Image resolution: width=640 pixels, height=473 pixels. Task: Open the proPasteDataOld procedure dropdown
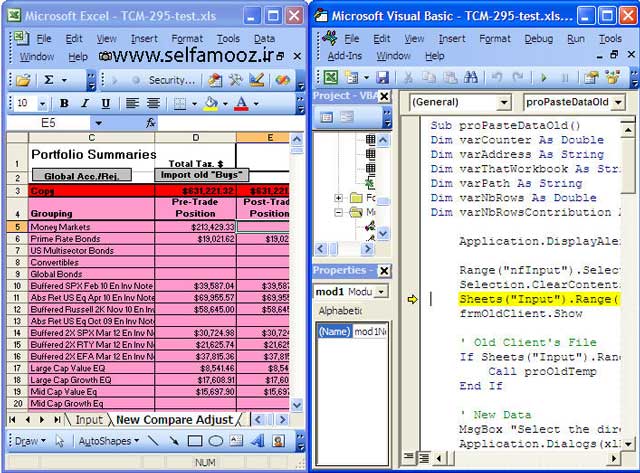pyautogui.click(x=618, y=102)
